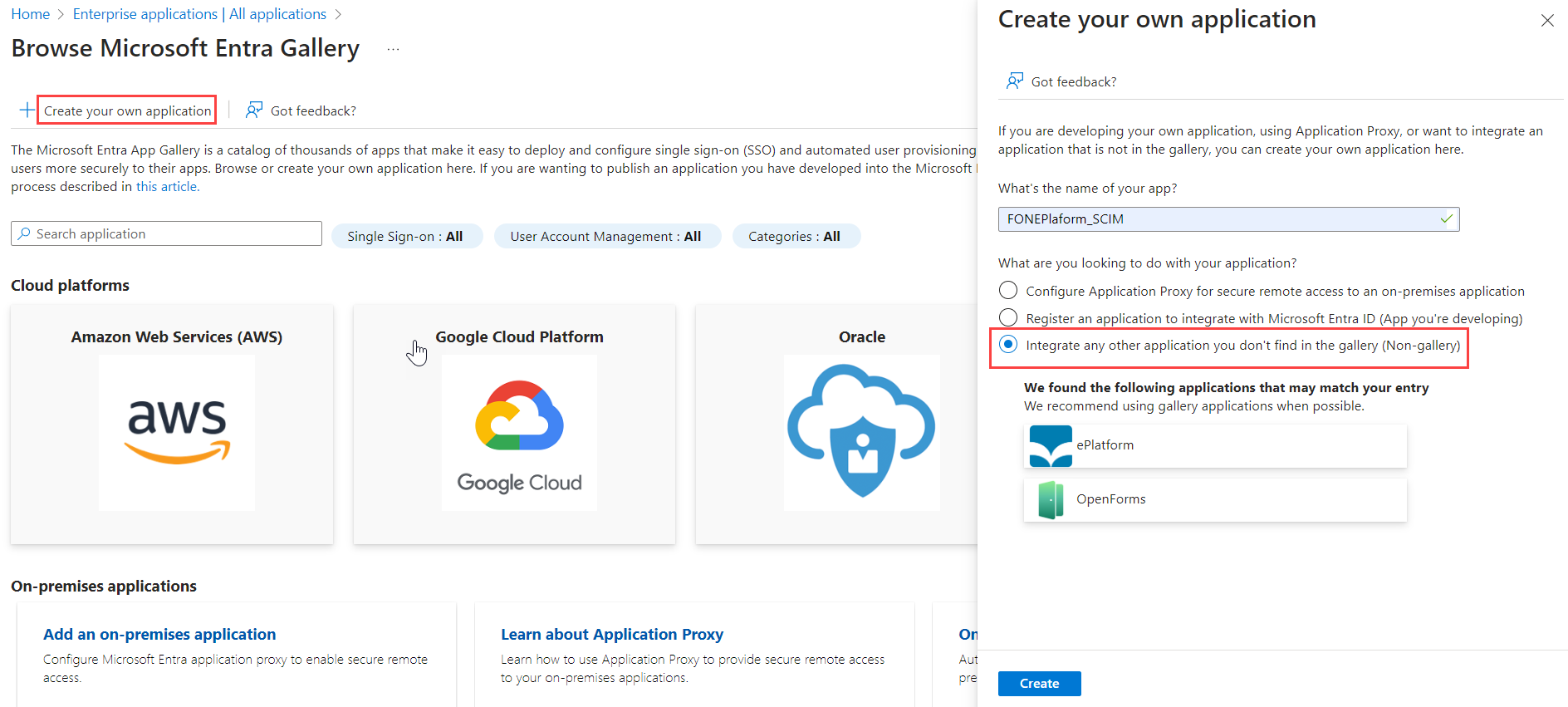Screen dimensions: 1568x707
Task: Click the Google Cloud logo thumbnail
Action: coord(519,432)
